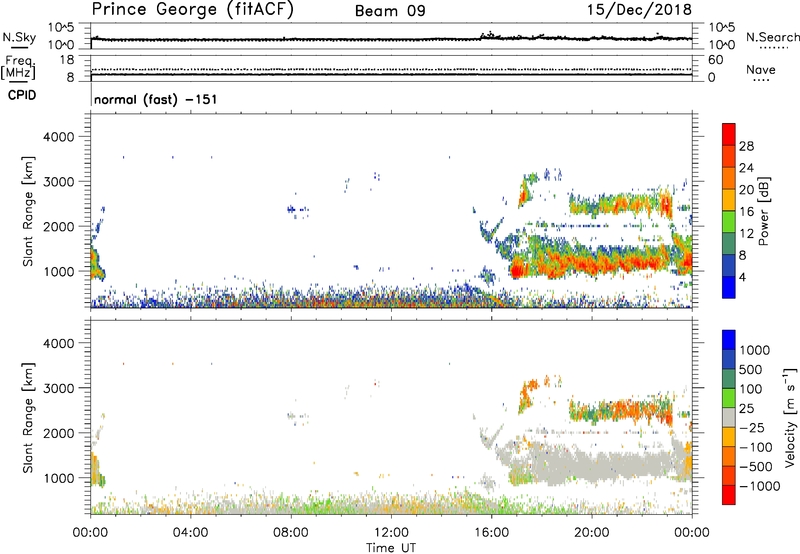The width and height of the screenshot is (800, 554).
Task: Click the "1000" tick in the power panel
Action: [x=59, y=271]
